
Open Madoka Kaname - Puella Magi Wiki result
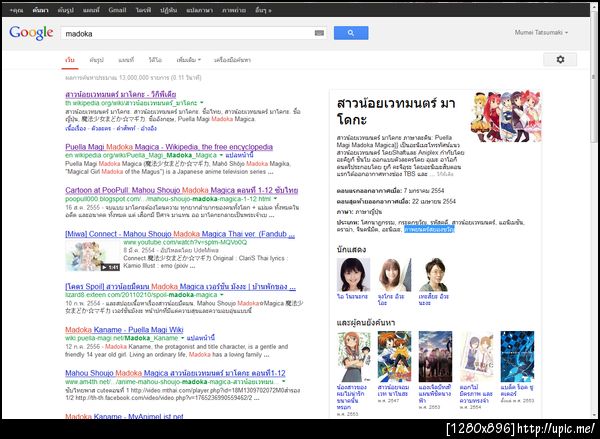coord(124,330)
